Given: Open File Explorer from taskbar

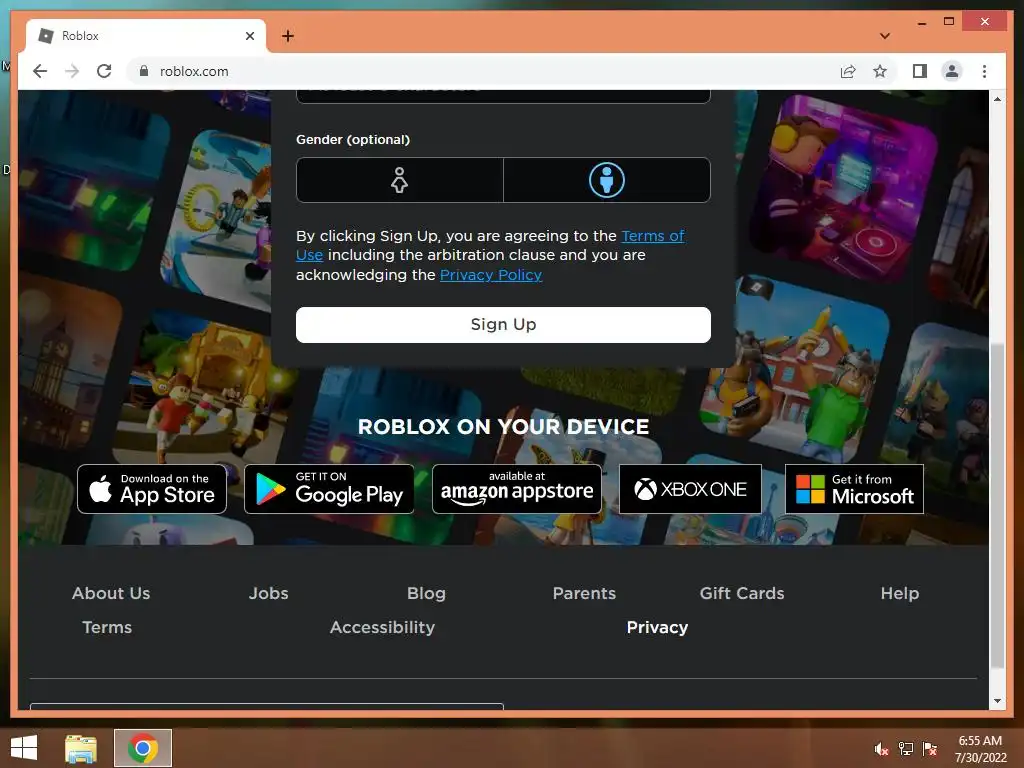Looking at the screenshot, I should click(x=81, y=748).
